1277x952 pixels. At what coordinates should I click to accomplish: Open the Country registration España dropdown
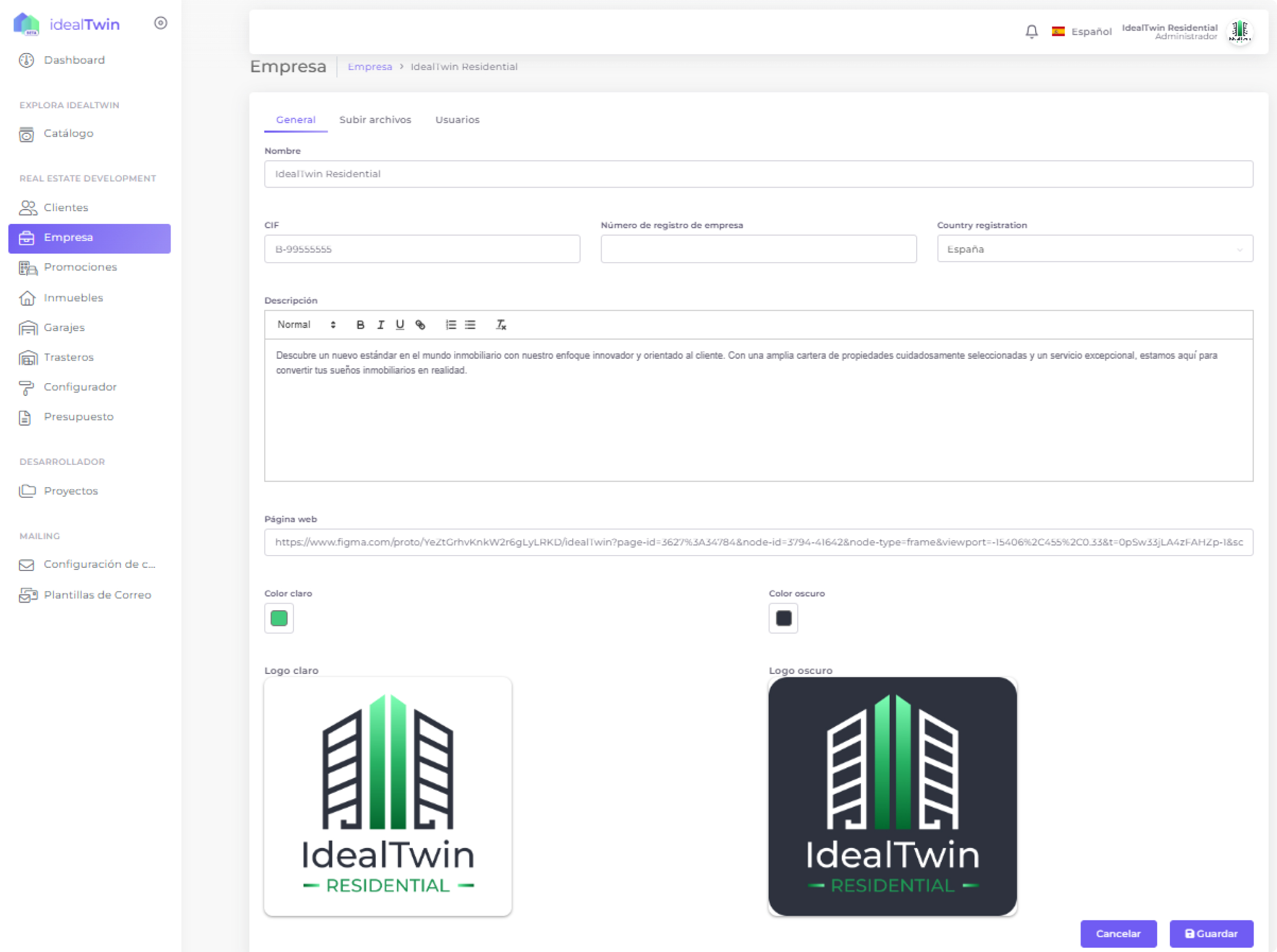1094,249
